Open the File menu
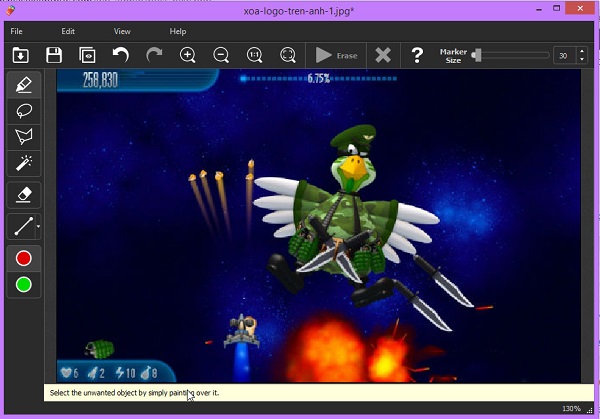This screenshot has height=419, width=600. pos(16,31)
